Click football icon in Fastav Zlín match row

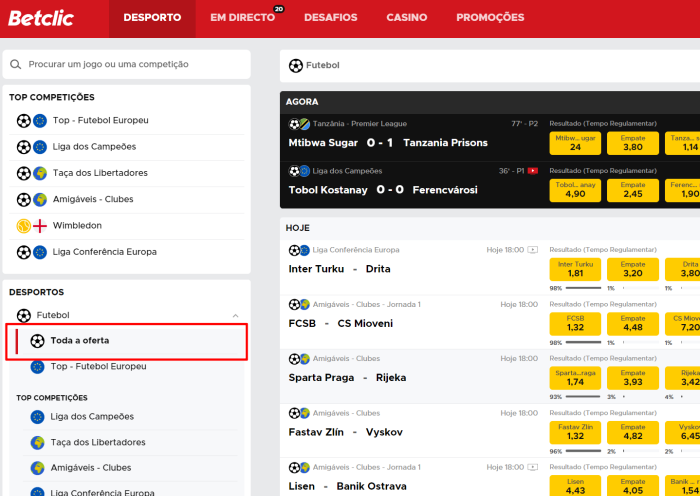point(294,413)
